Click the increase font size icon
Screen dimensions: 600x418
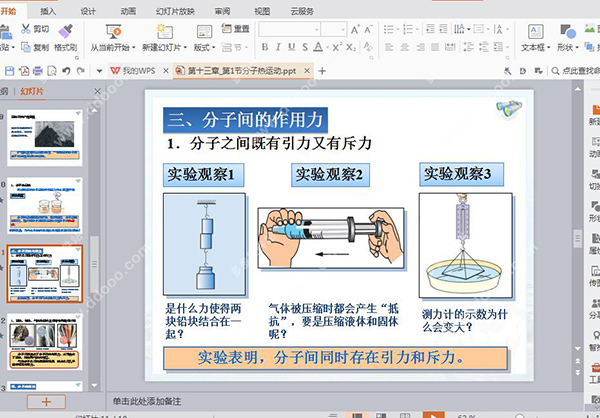[x=355, y=29]
